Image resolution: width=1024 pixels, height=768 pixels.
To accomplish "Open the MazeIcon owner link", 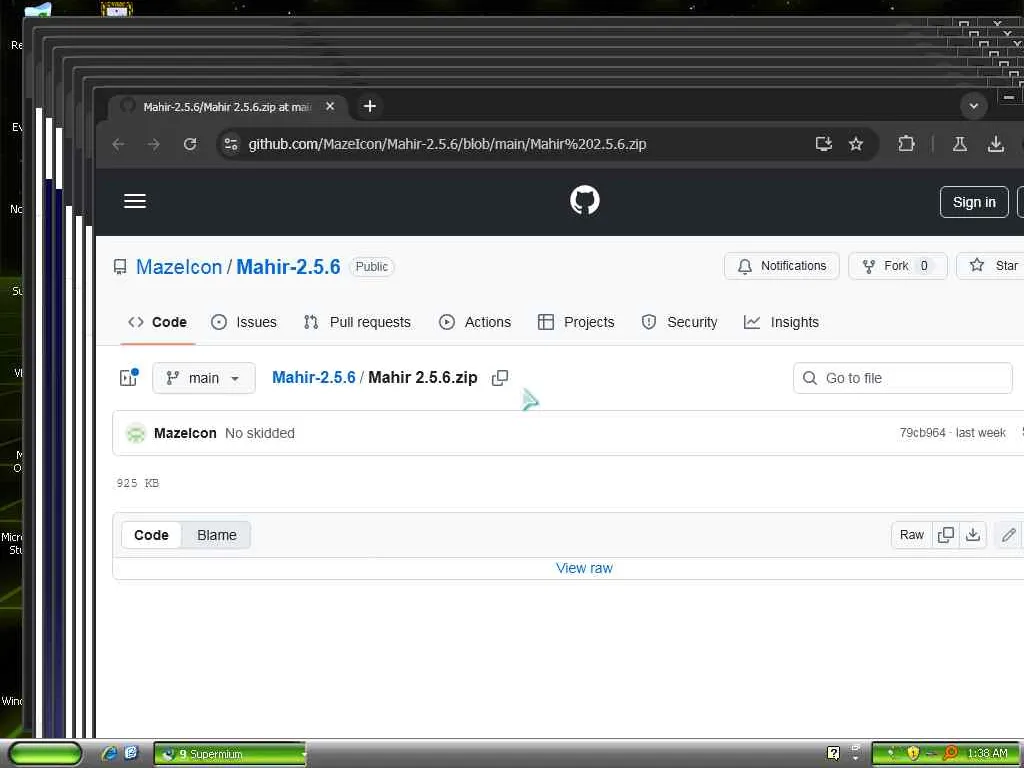I will (x=179, y=267).
